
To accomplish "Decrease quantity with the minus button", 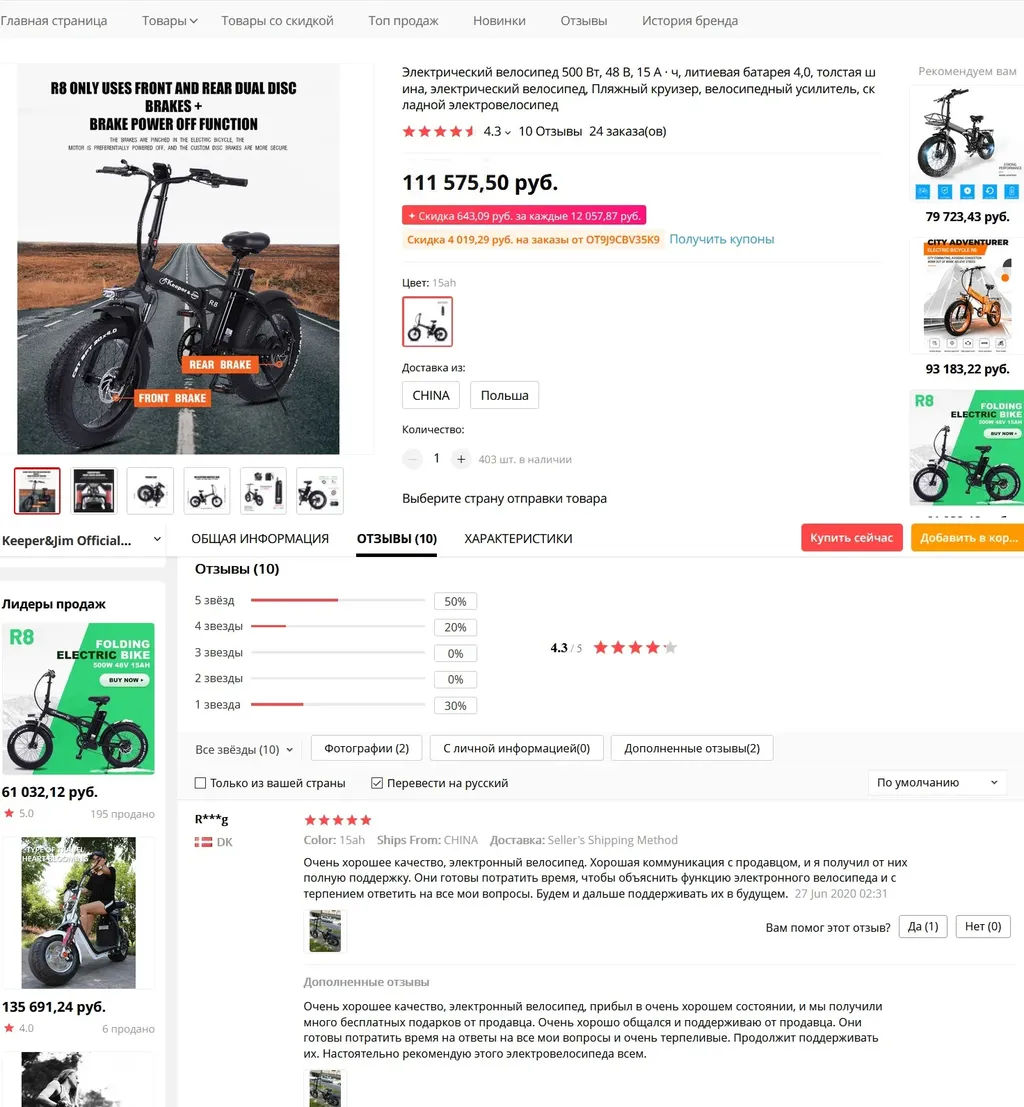I will [412, 459].
